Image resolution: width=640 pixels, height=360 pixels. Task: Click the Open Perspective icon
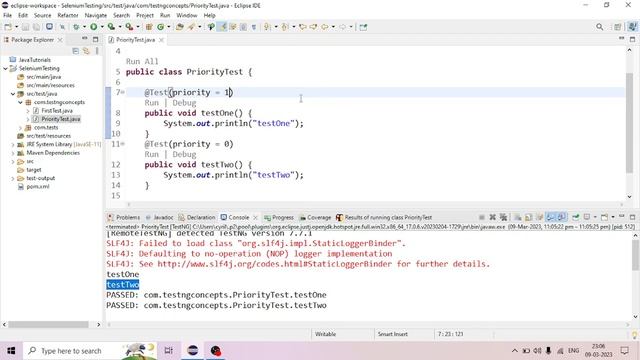tap(618, 27)
